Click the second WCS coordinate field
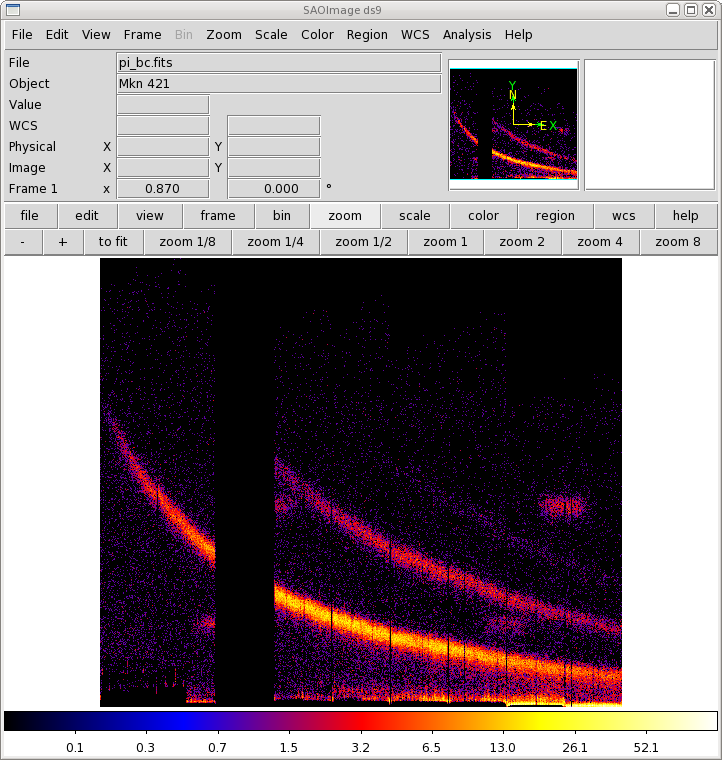 274,126
